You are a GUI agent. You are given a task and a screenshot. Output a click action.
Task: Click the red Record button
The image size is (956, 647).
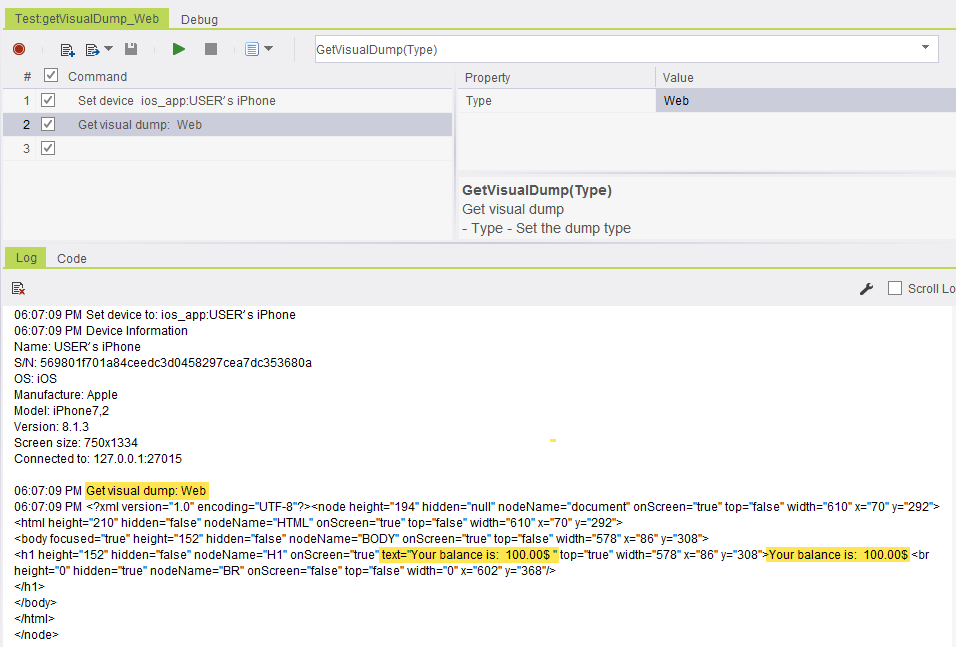pos(19,49)
